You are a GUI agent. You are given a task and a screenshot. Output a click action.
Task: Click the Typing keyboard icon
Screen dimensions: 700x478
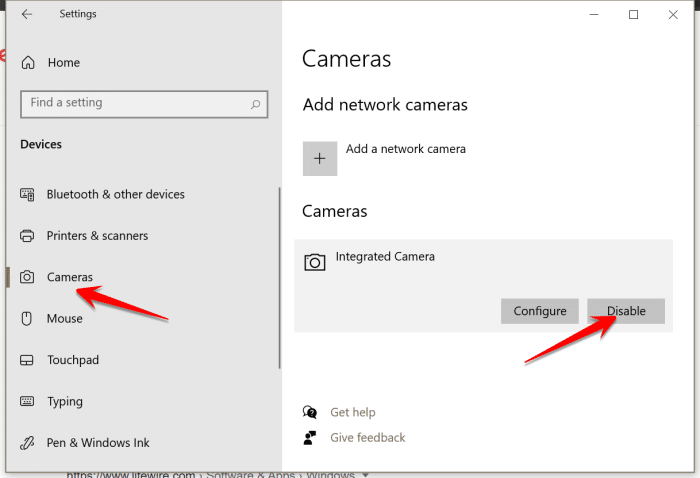(27, 401)
